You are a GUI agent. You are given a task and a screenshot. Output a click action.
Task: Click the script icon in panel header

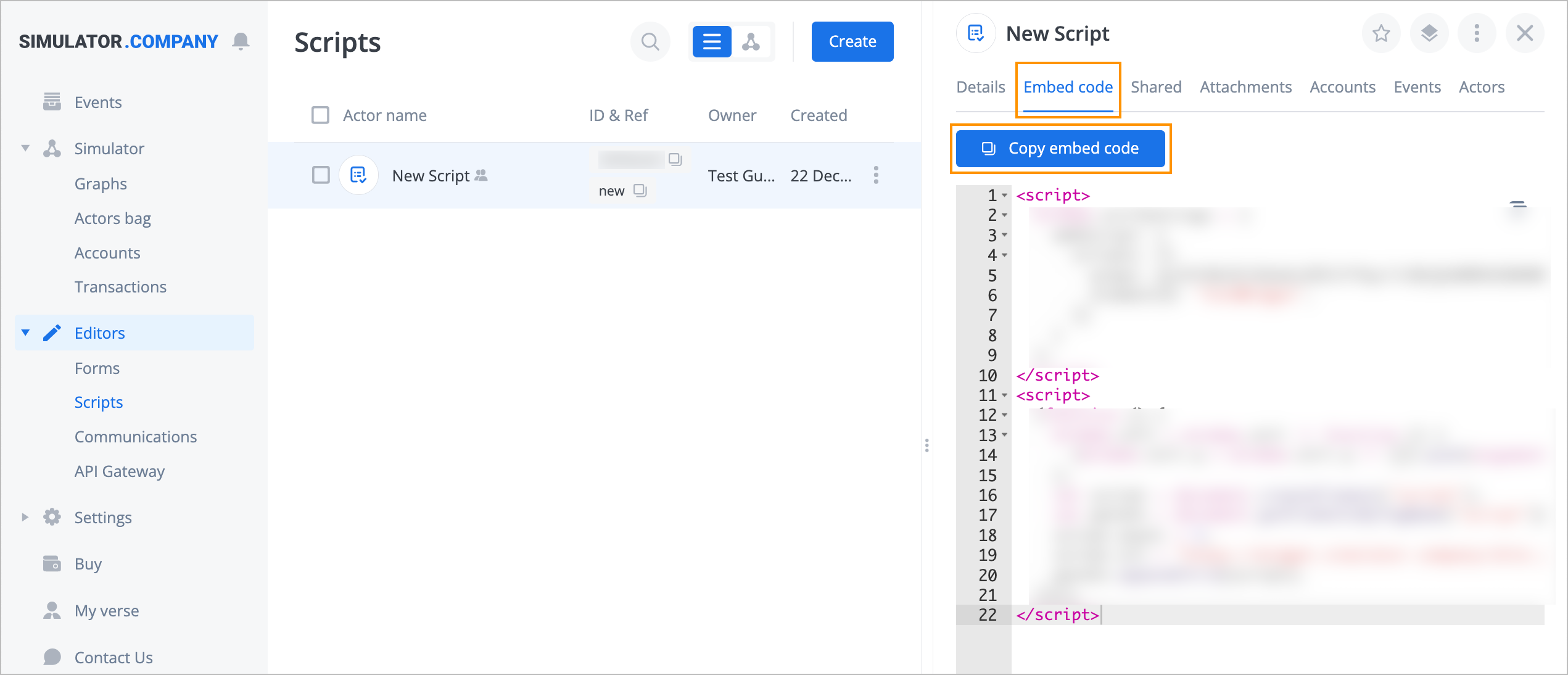[976, 33]
